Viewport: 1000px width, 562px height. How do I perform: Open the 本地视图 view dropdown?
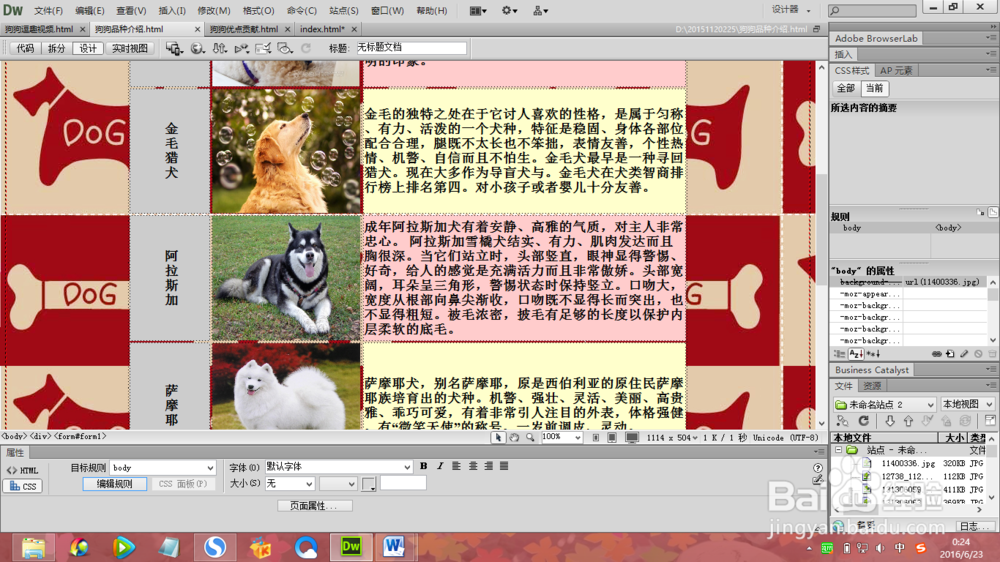967,404
